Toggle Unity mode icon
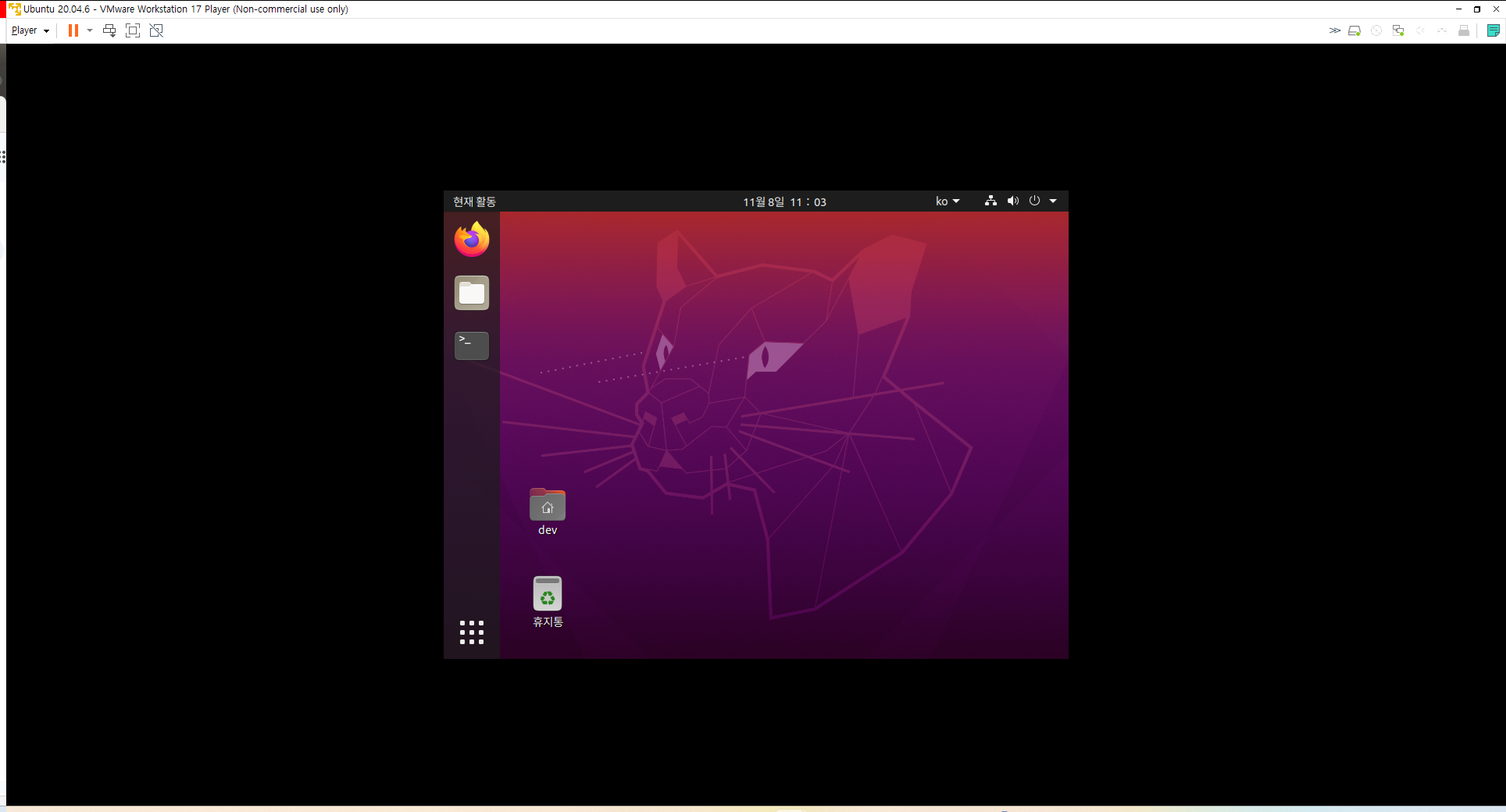 pos(156,30)
